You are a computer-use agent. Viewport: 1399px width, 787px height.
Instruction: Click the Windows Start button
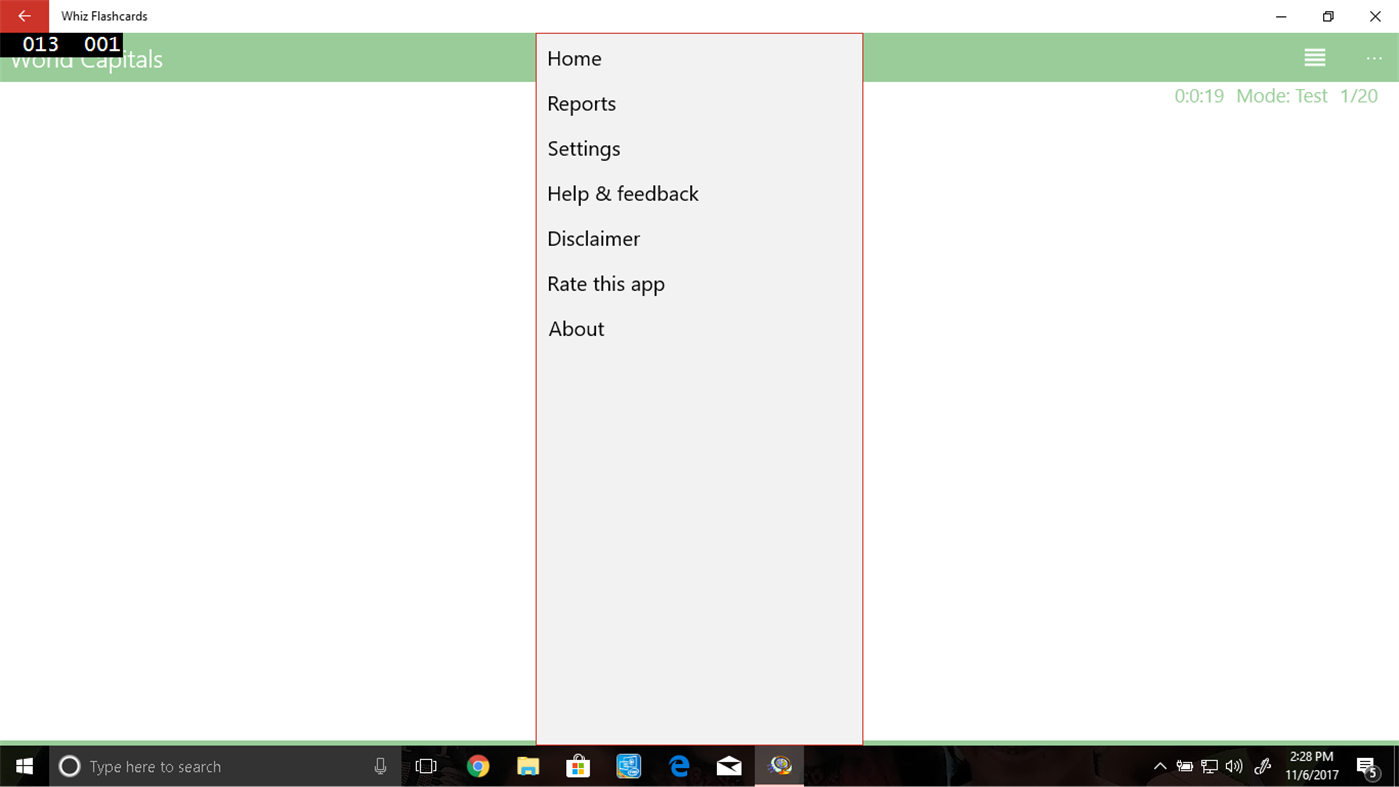pyautogui.click(x=24, y=766)
